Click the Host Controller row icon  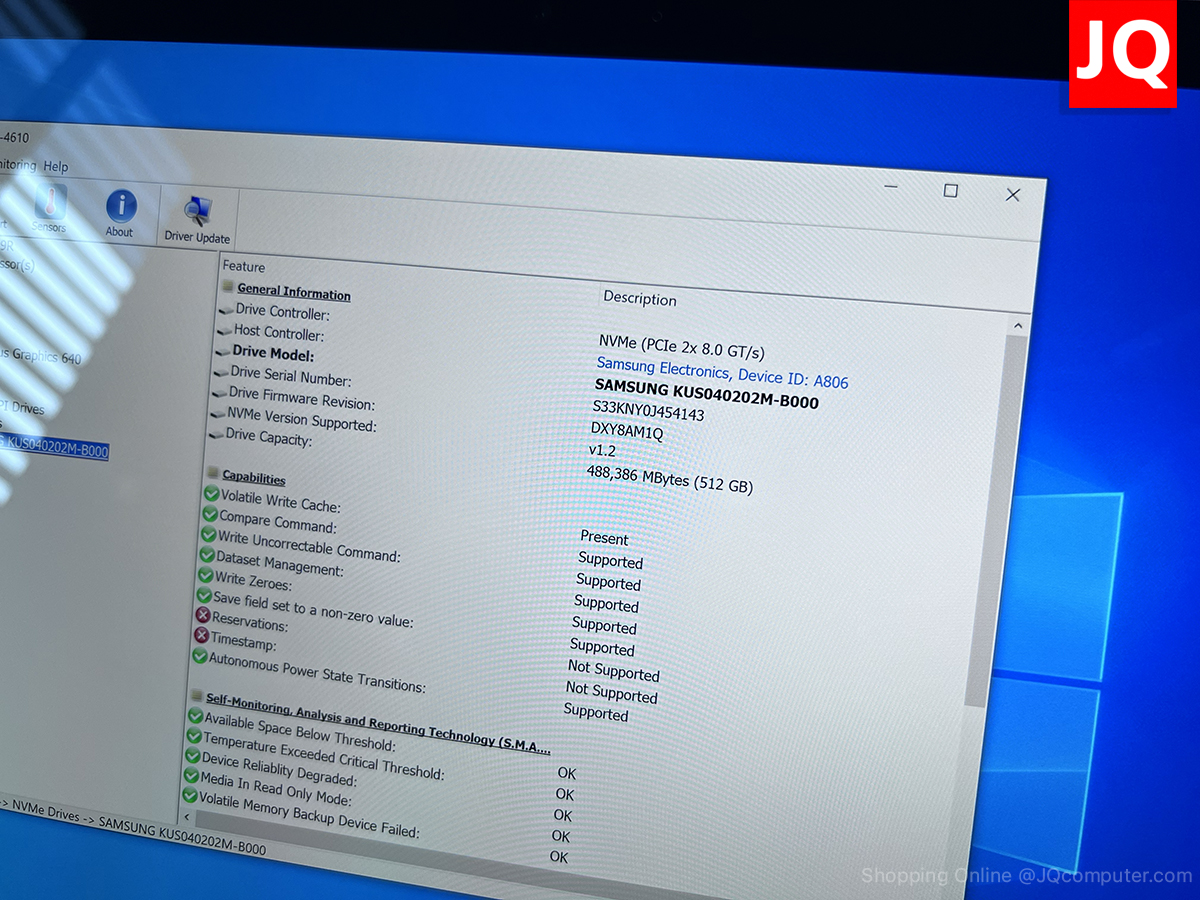point(225,330)
